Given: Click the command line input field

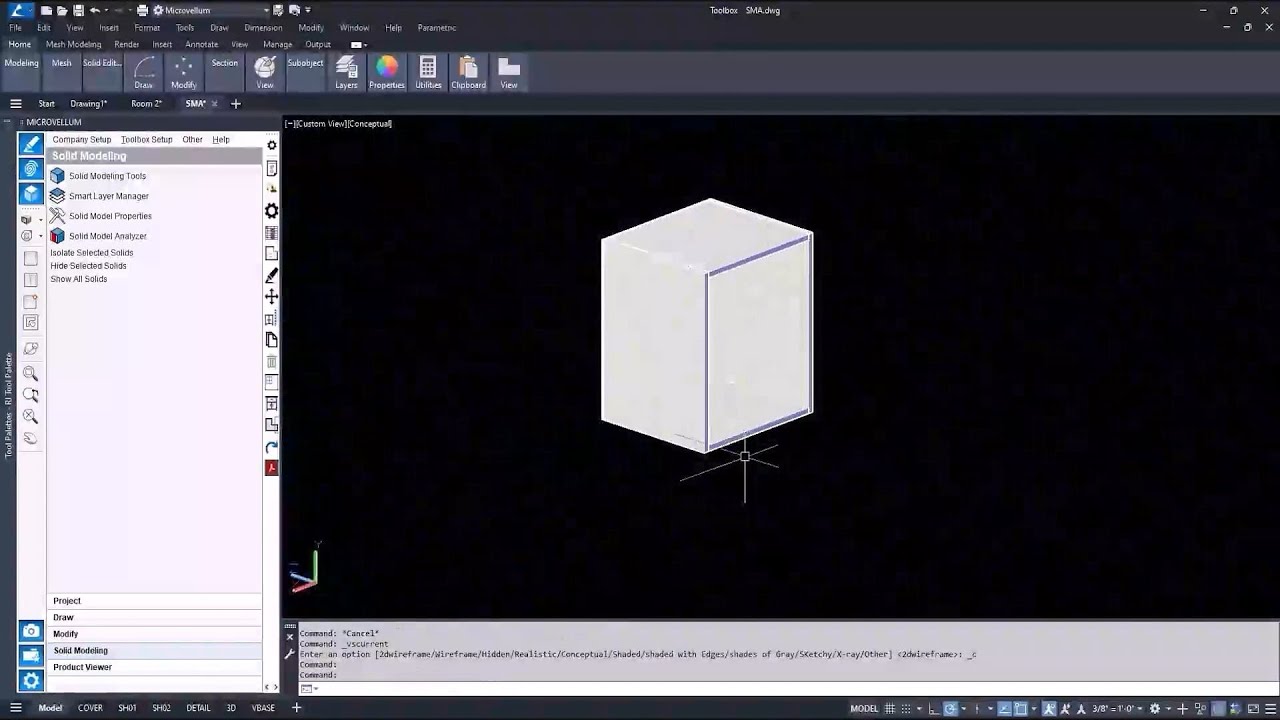Looking at the screenshot, I should tap(790, 688).
